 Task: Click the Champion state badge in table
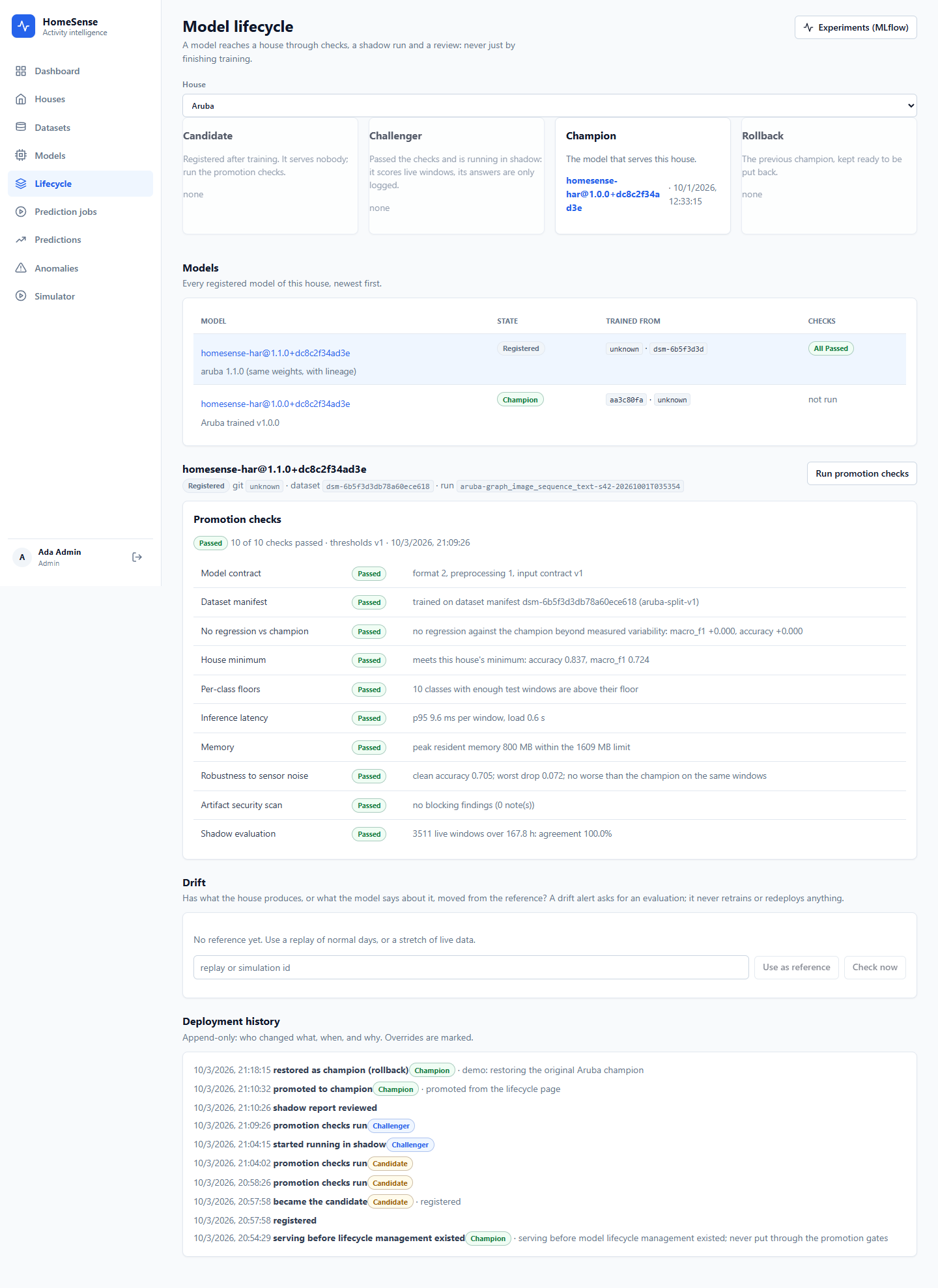[520, 400]
